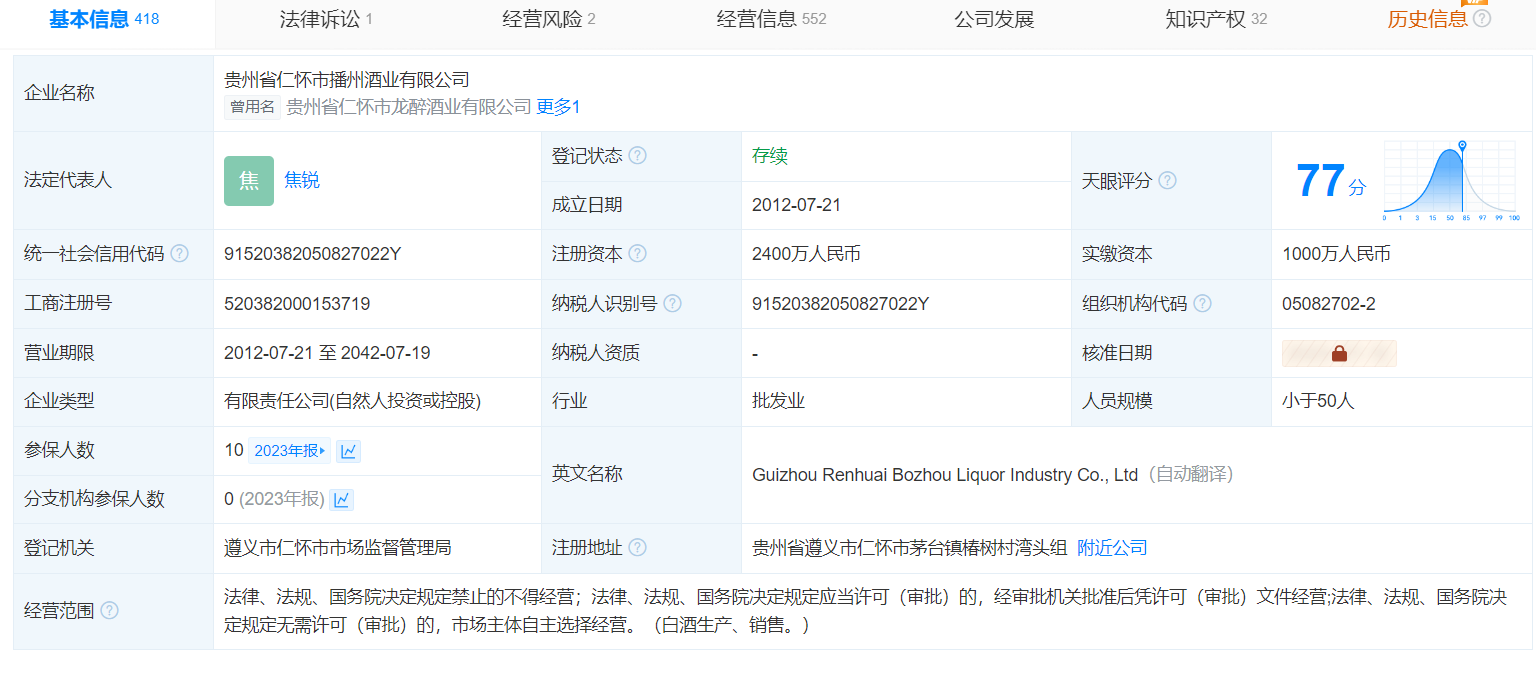Click help icon next to 天眼评分

tap(1167, 181)
